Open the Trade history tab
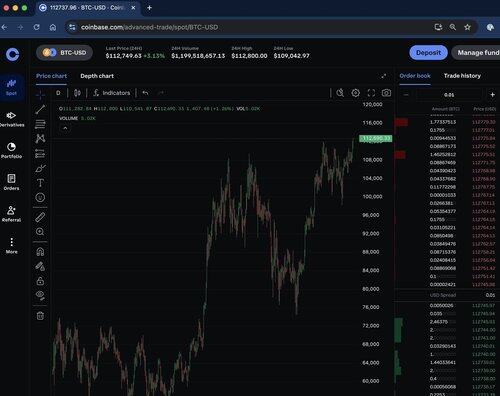The width and height of the screenshot is (500, 396). click(462, 76)
